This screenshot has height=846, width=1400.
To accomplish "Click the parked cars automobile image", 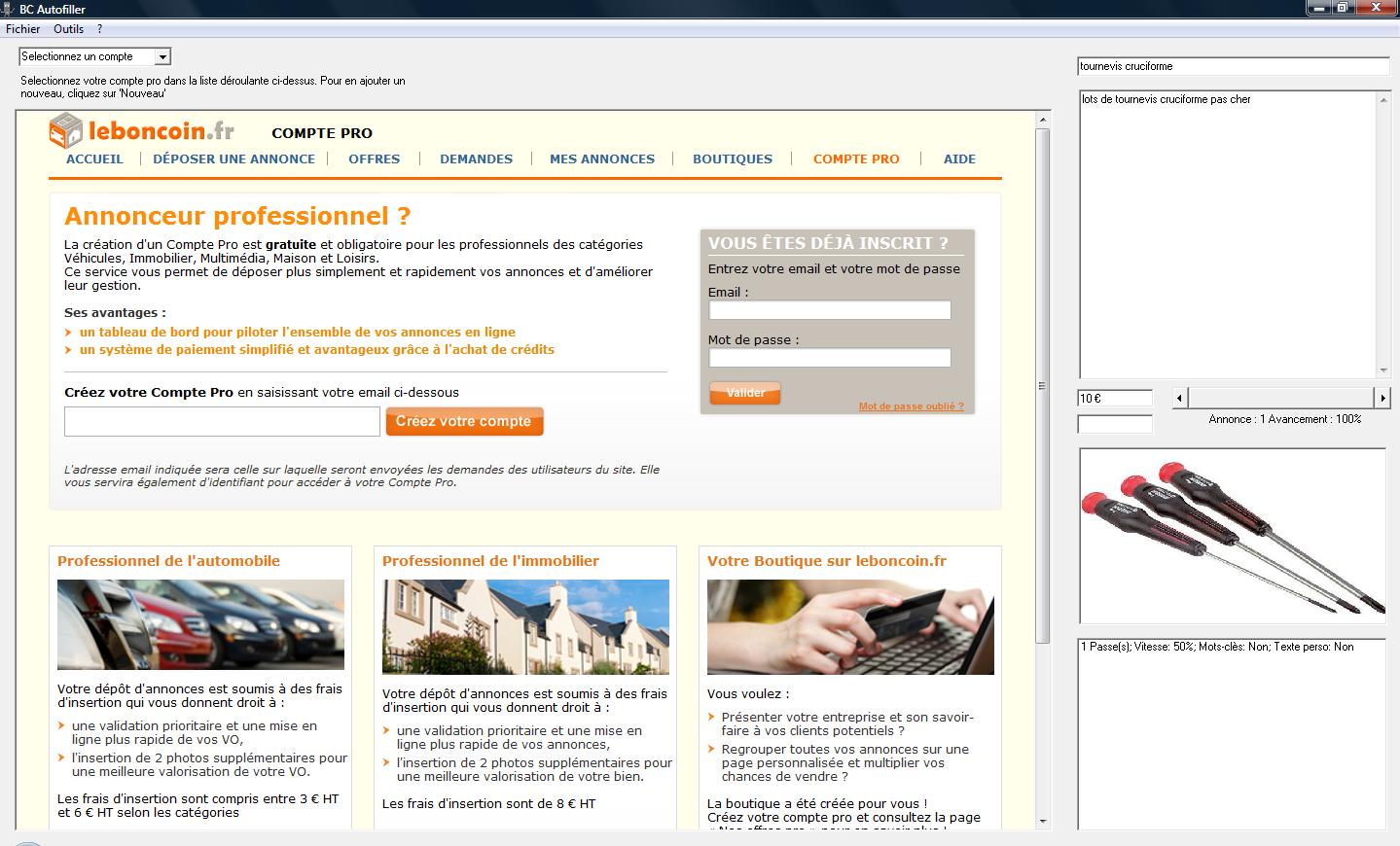I will (200, 624).
